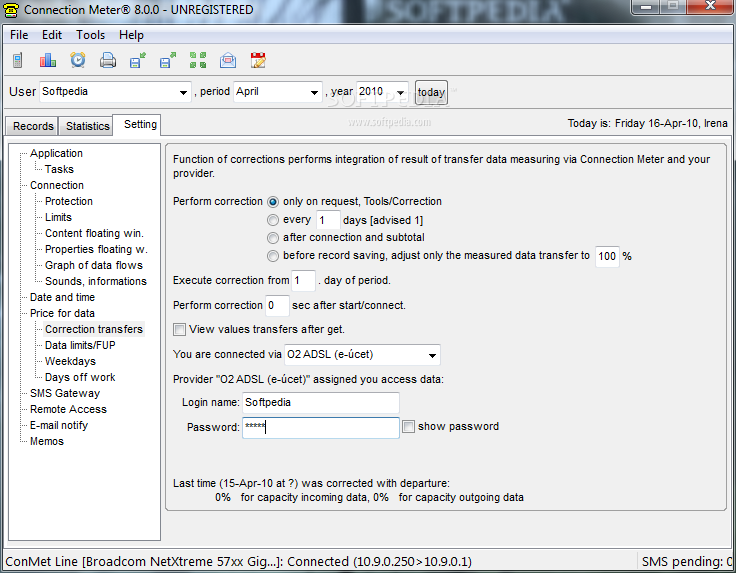Open the Help menu
The height and width of the screenshot is (573, 736).
[x=131, y=35]
